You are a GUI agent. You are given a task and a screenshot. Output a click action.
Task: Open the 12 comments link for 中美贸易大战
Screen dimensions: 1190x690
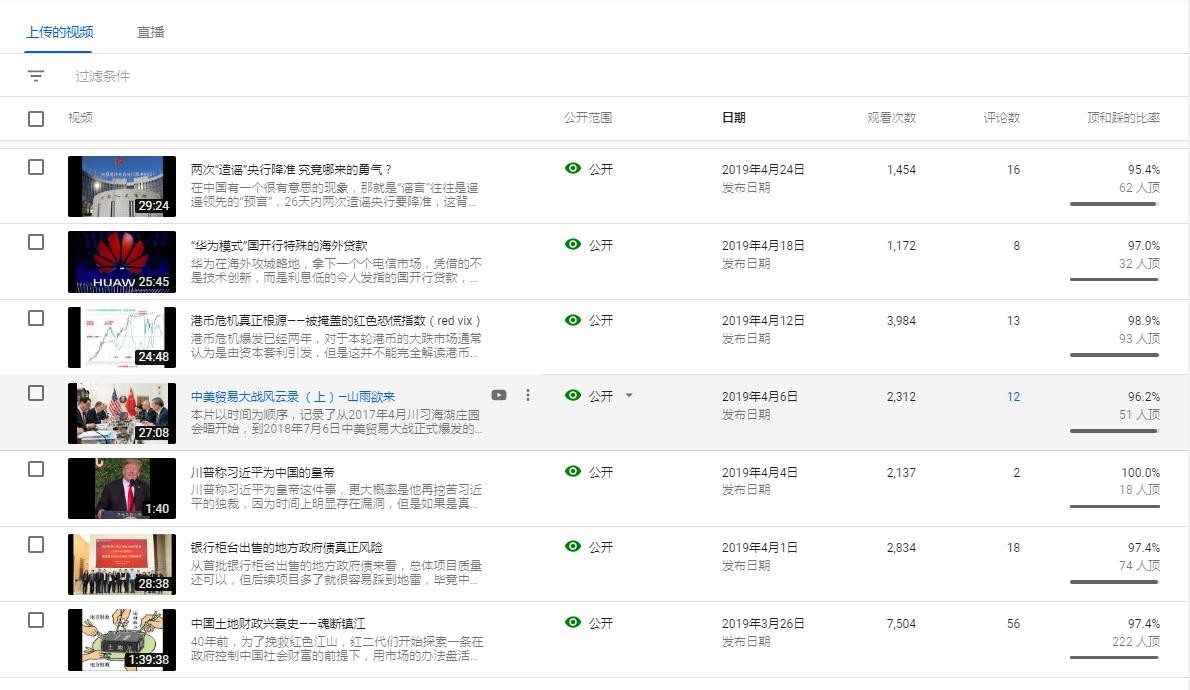coord(1013,396)
